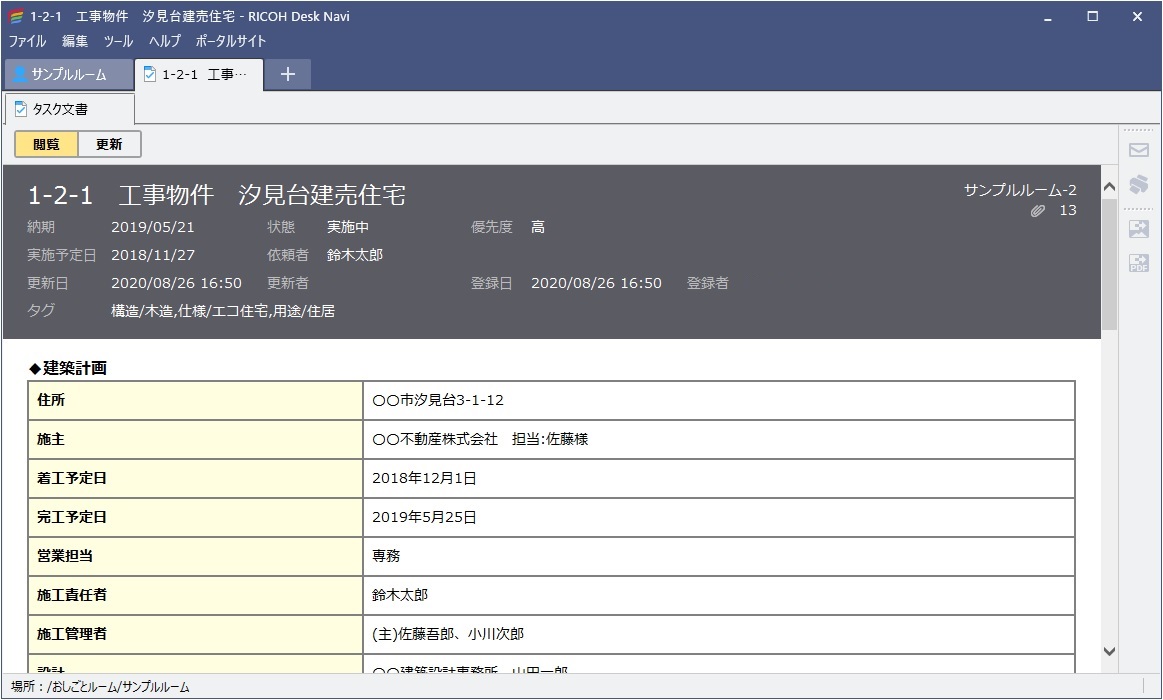The width and height of the screenshot is (1163, 700).
Task: Open a new tab with the plus icon
Action: pos(287,74)
